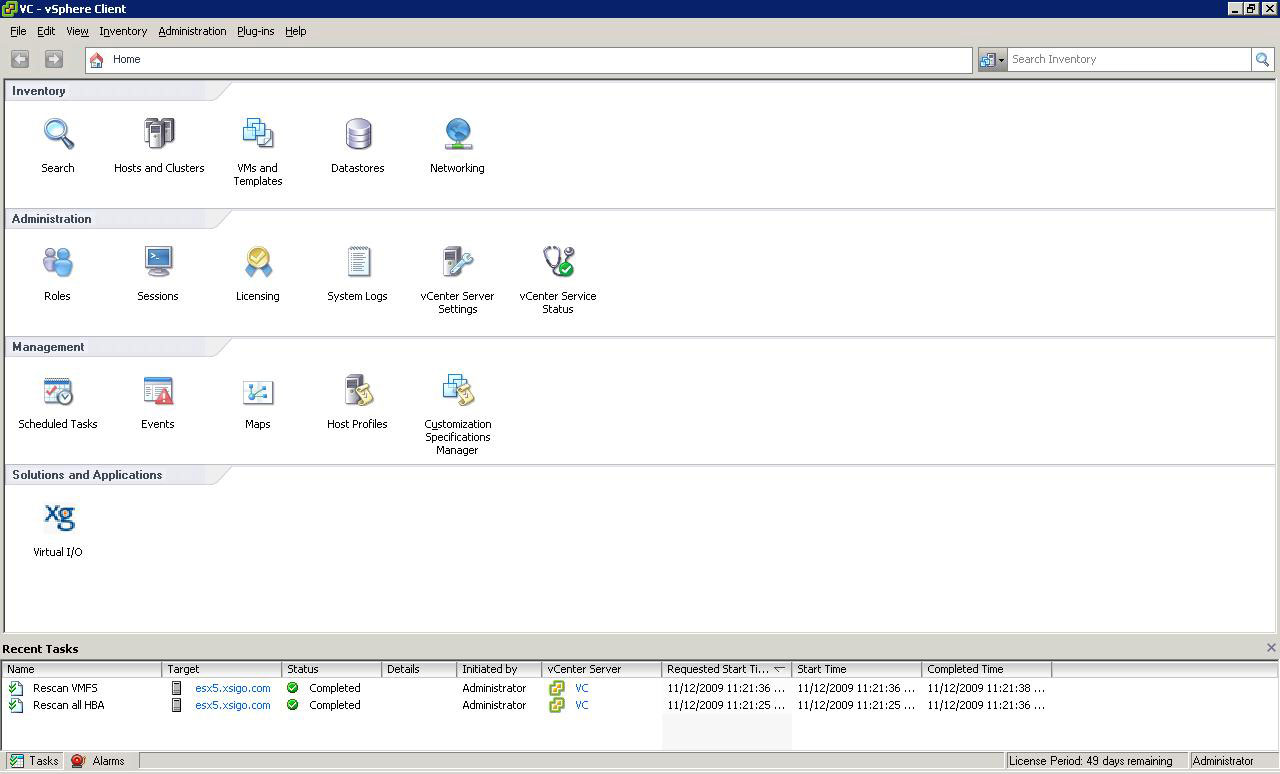Open the Help menu
The height and width of the screenshot is (774, 1280).
click(295, 31)
